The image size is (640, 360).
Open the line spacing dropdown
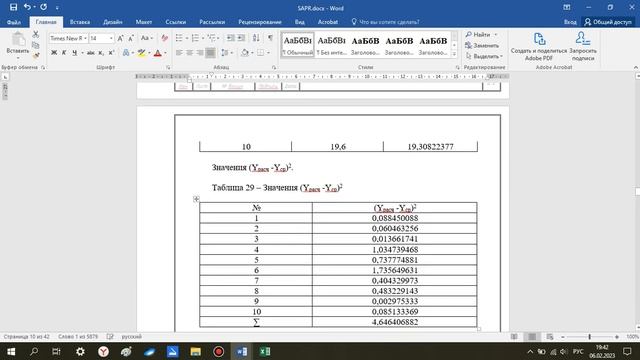[227, 53]
